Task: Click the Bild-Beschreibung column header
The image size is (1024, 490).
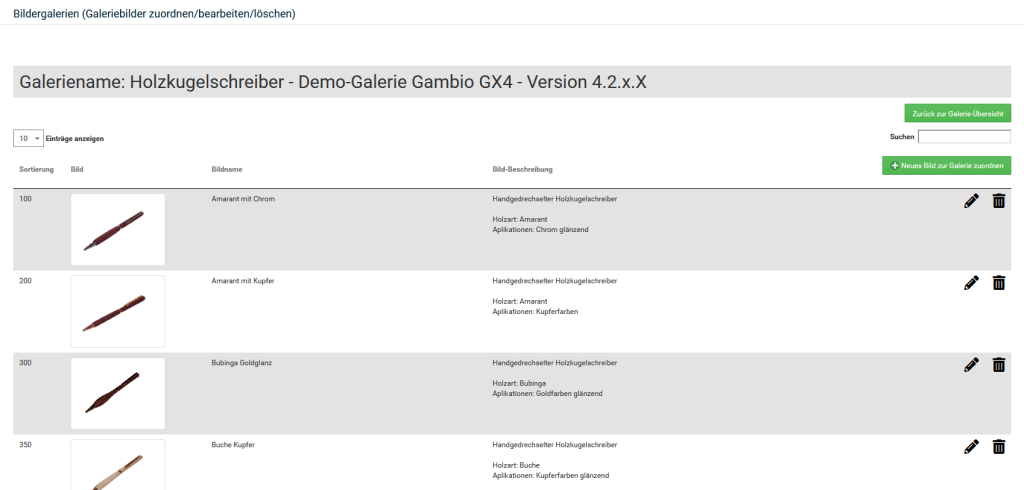Action: [523, 169]
